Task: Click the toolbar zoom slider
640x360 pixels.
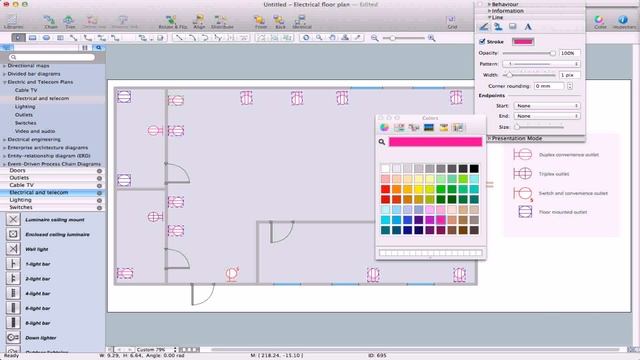Action: click(403, 38)
